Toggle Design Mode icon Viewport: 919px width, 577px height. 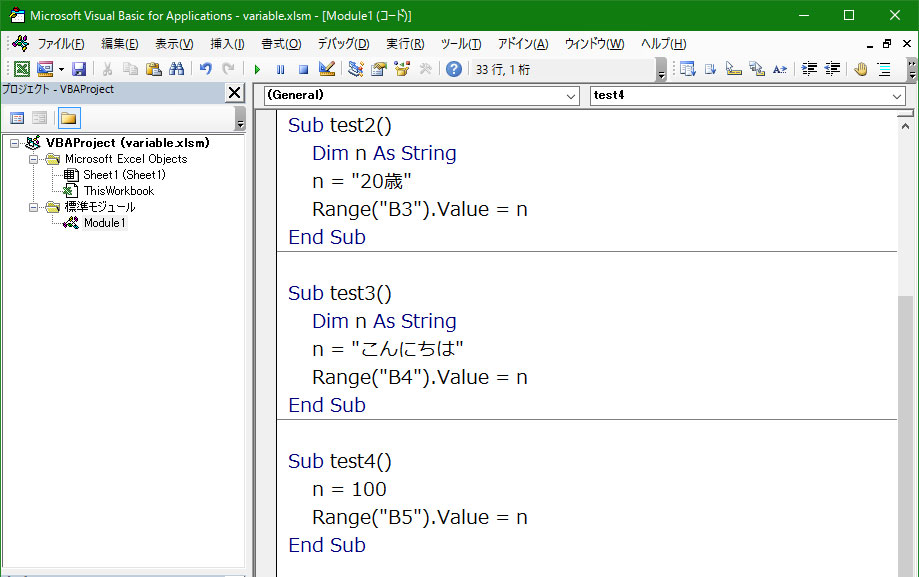[x=326, y=69]
